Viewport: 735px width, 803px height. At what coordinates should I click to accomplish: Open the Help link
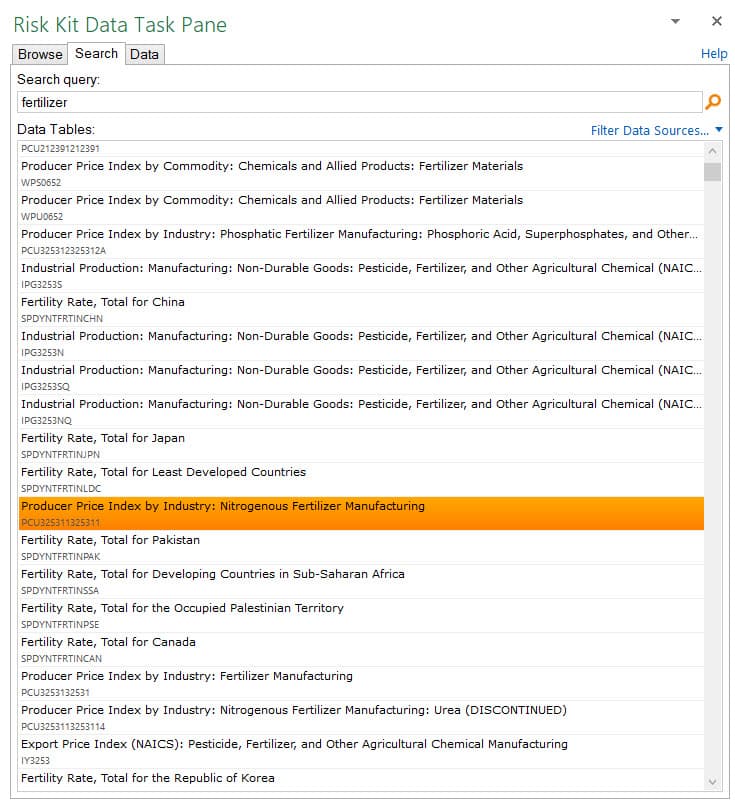click(713, 53)
